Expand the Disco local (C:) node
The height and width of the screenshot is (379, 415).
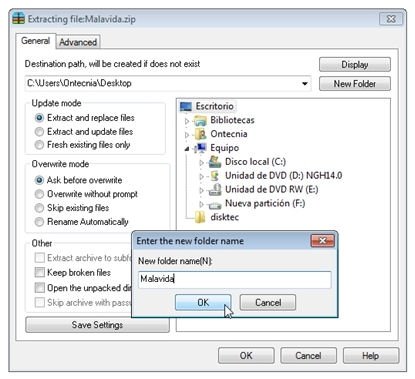point(201,163)
